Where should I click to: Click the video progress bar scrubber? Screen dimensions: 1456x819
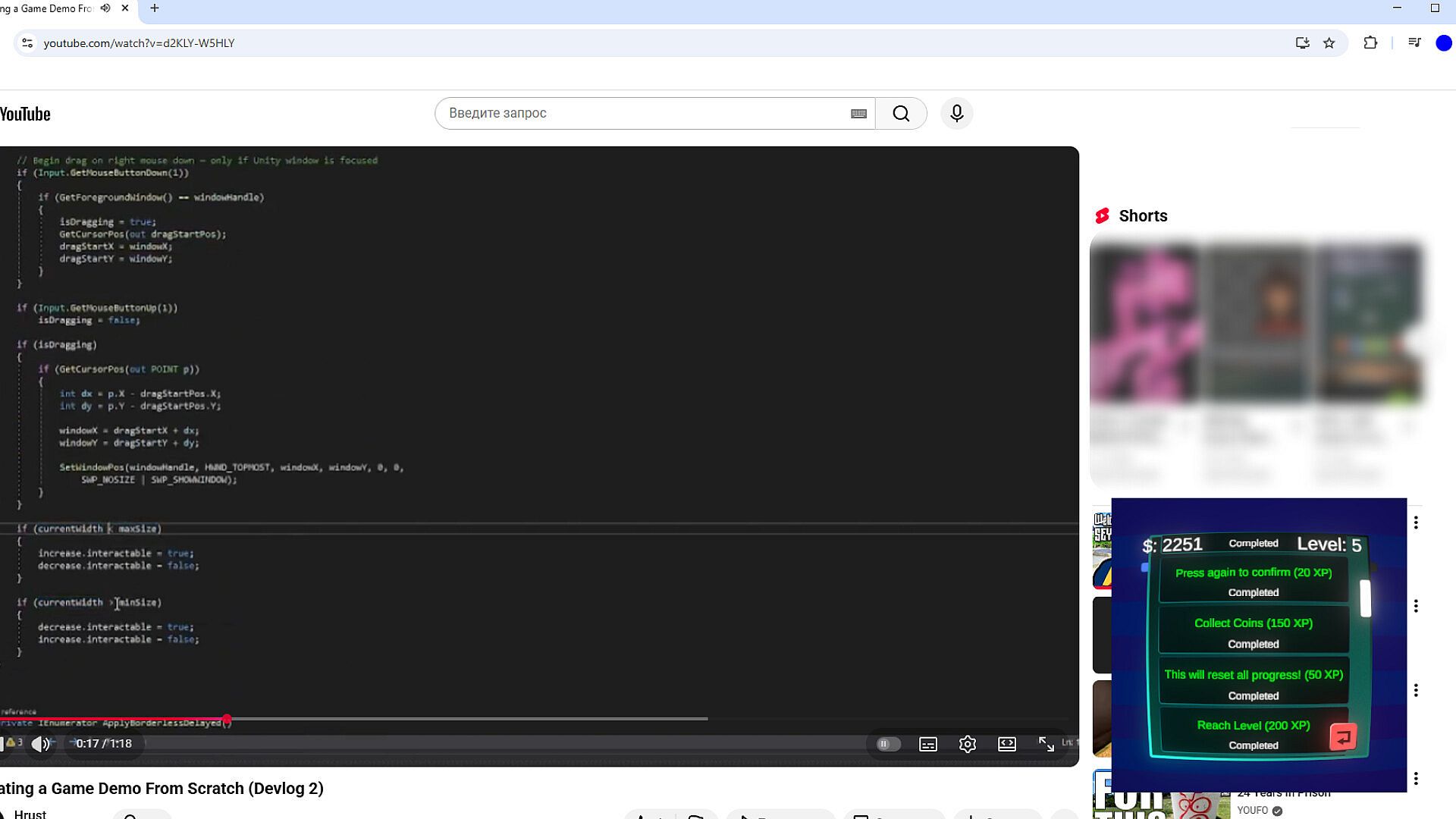pos(227,719)
